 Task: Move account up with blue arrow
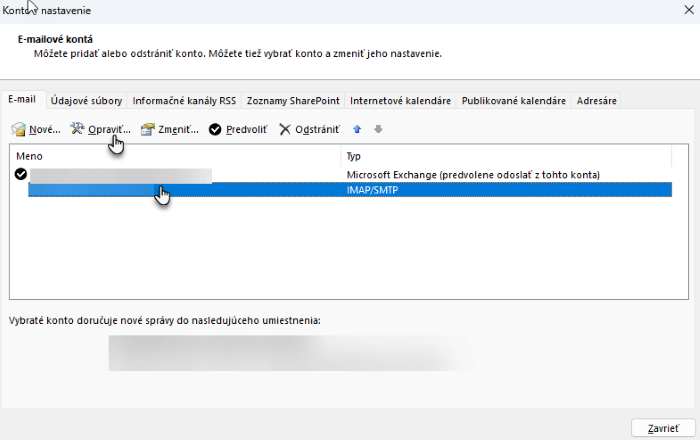click(x=357, y=129)
